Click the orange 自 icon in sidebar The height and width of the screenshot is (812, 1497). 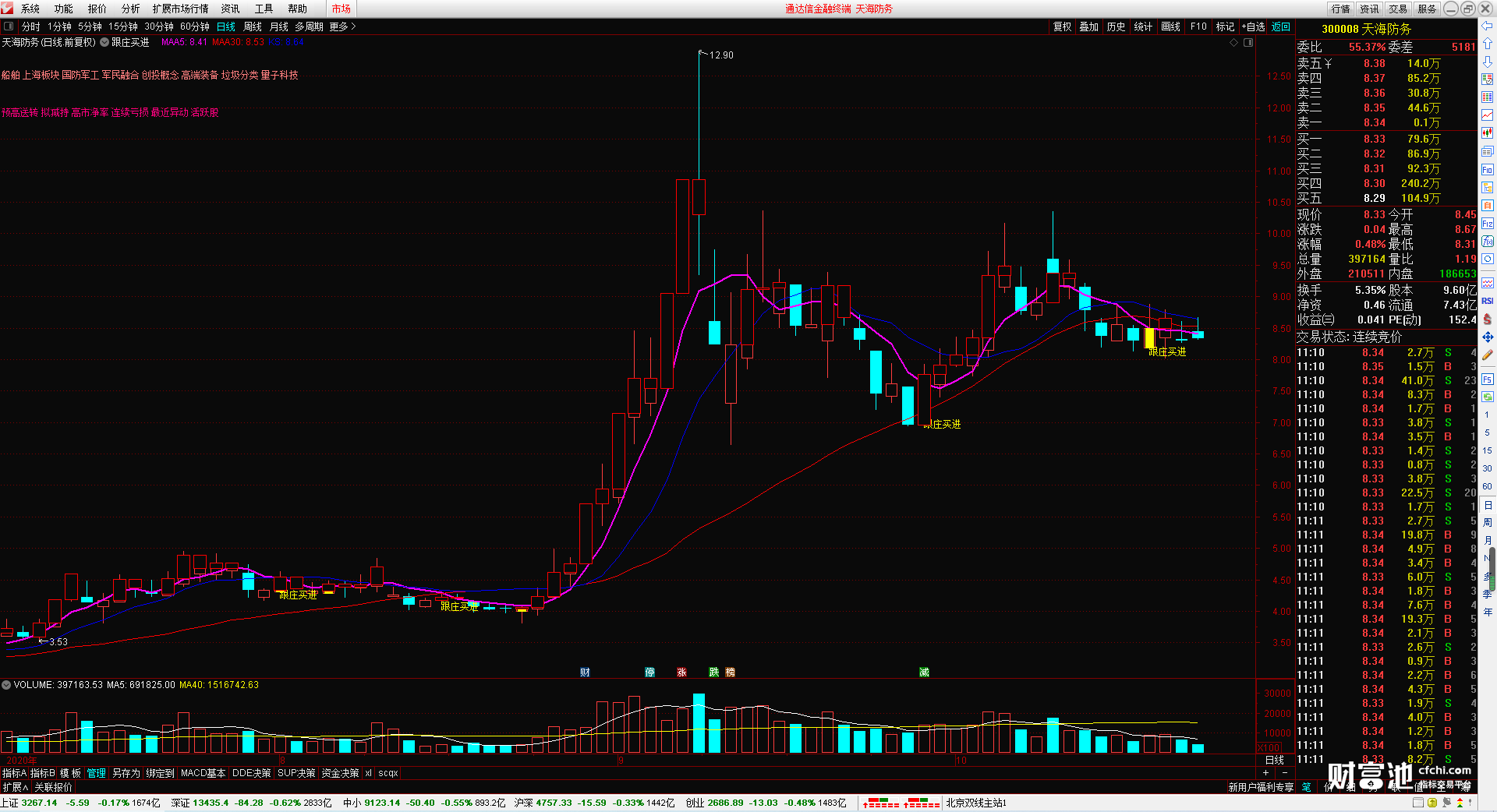click(1488, 205)
